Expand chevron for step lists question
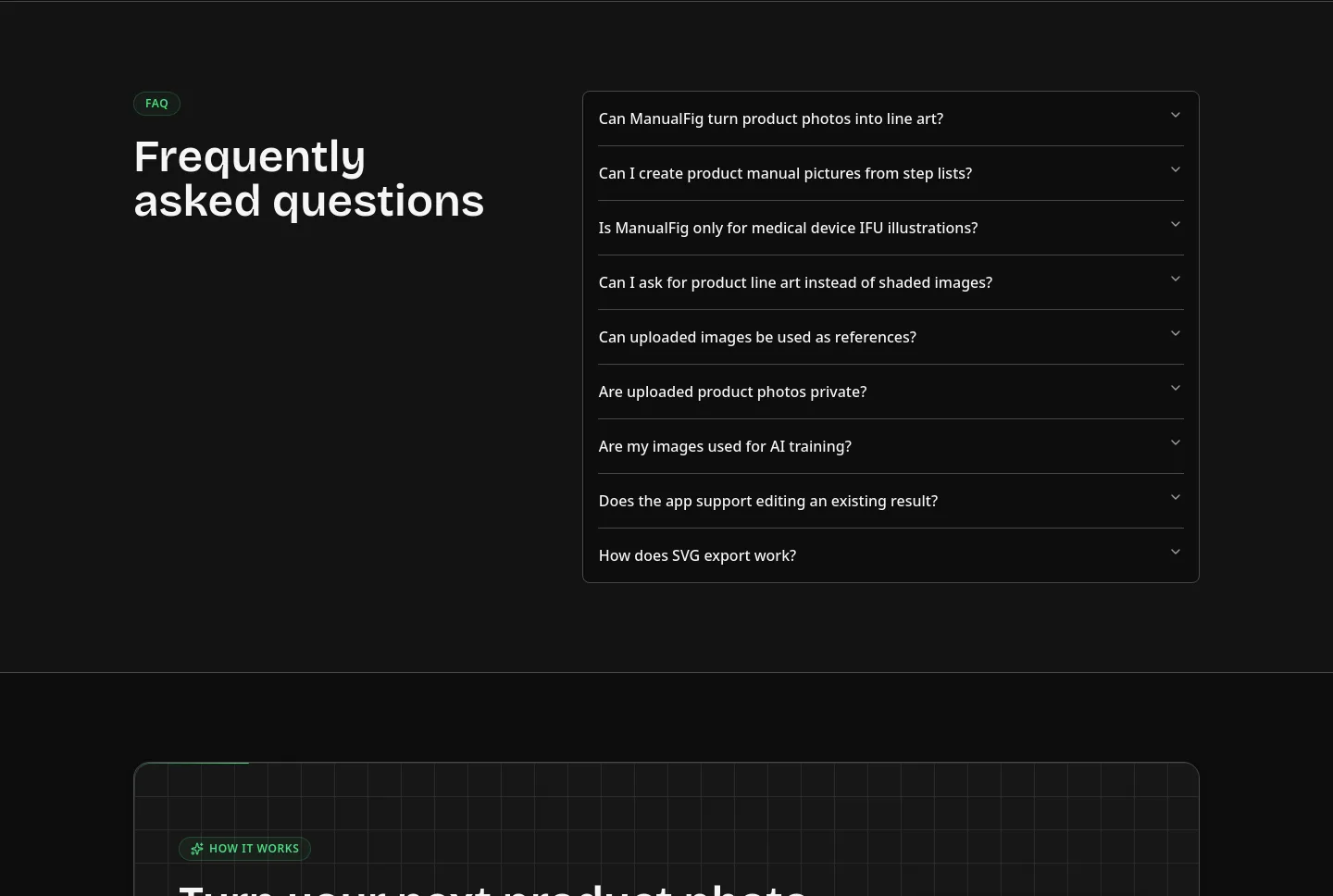 (x=1176, y=169)
